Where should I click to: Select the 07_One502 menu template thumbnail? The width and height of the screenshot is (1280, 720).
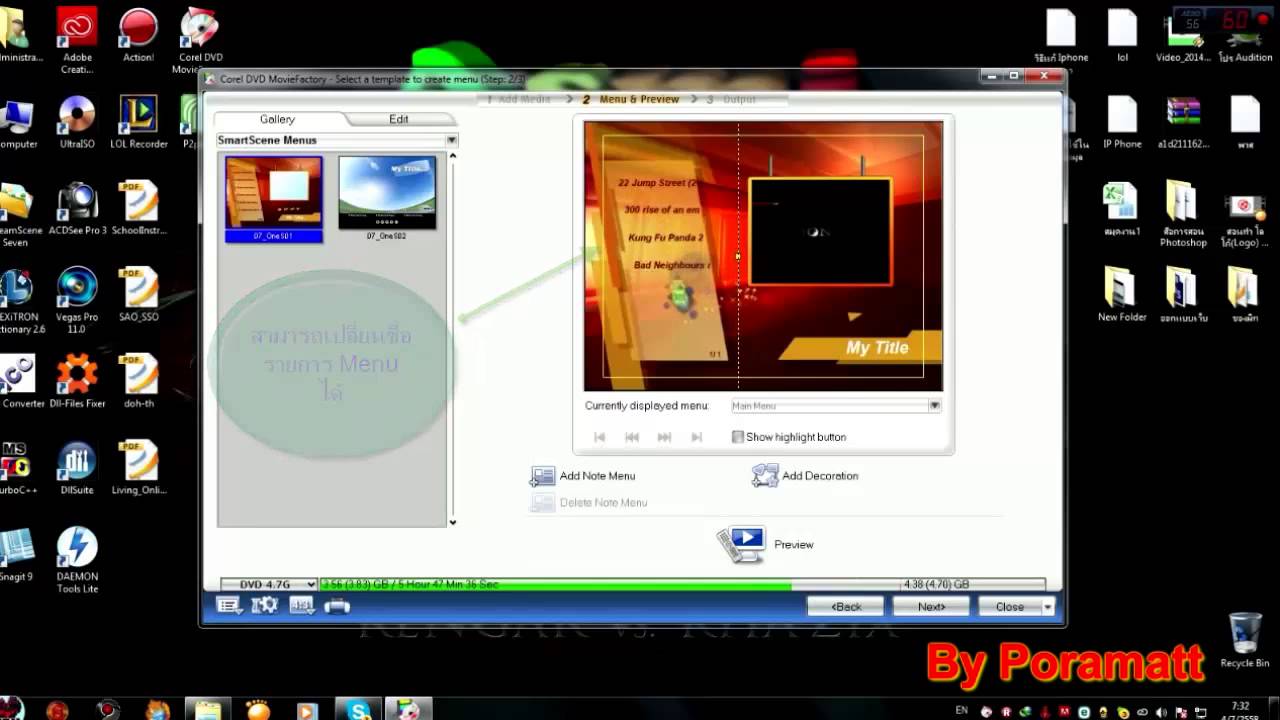point(387,198)
